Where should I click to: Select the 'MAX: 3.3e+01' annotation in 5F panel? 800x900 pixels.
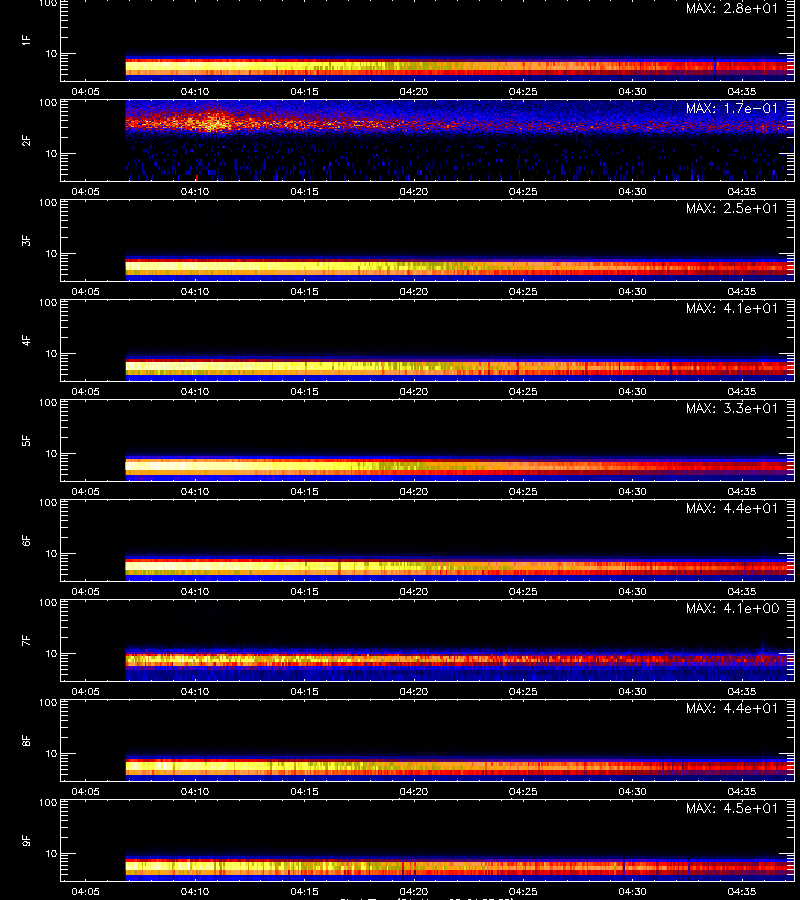pyautogui.click(x=732, y=408)
